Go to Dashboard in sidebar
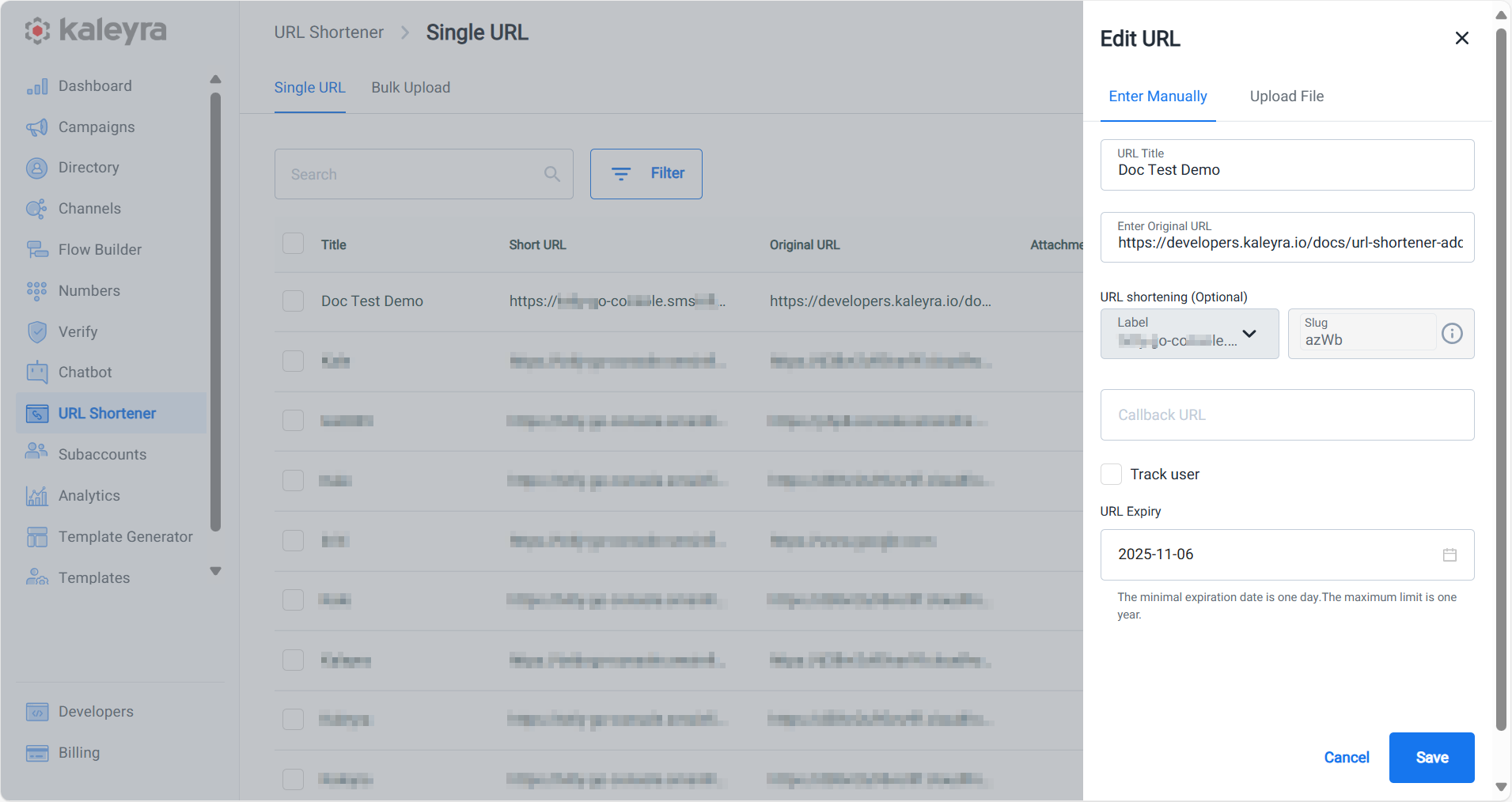This screenshot has height=802, width=1512. 95,86
